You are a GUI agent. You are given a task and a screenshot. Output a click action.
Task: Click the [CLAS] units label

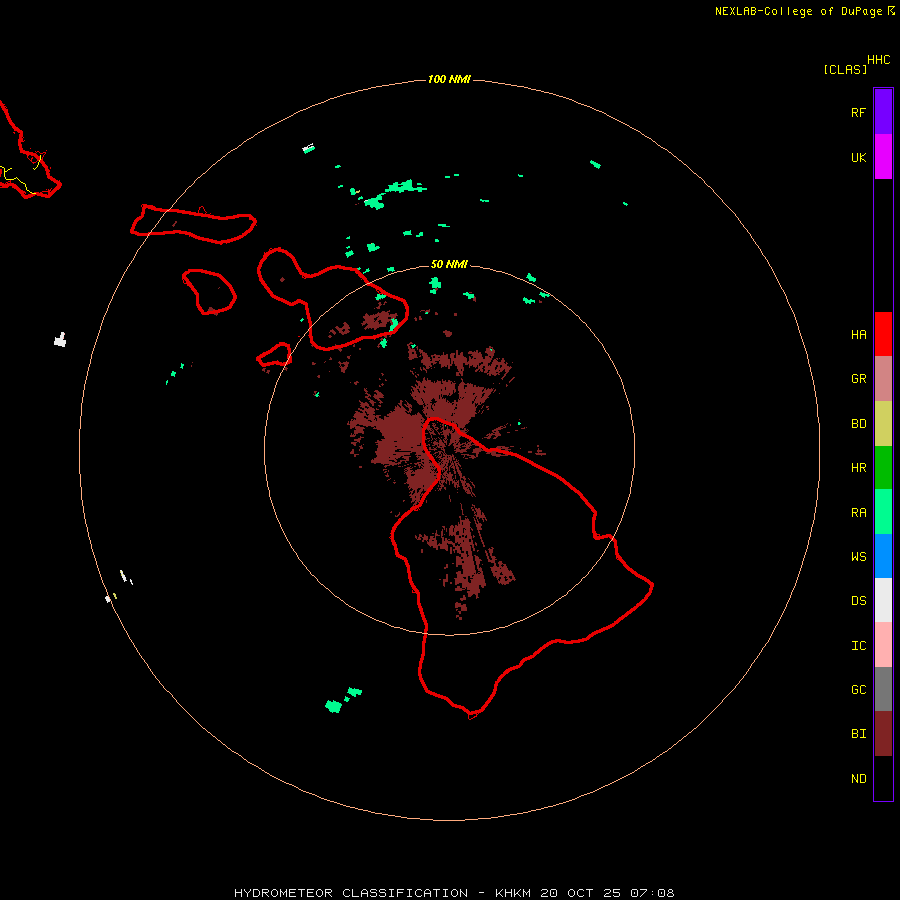(x=845, y=69)
